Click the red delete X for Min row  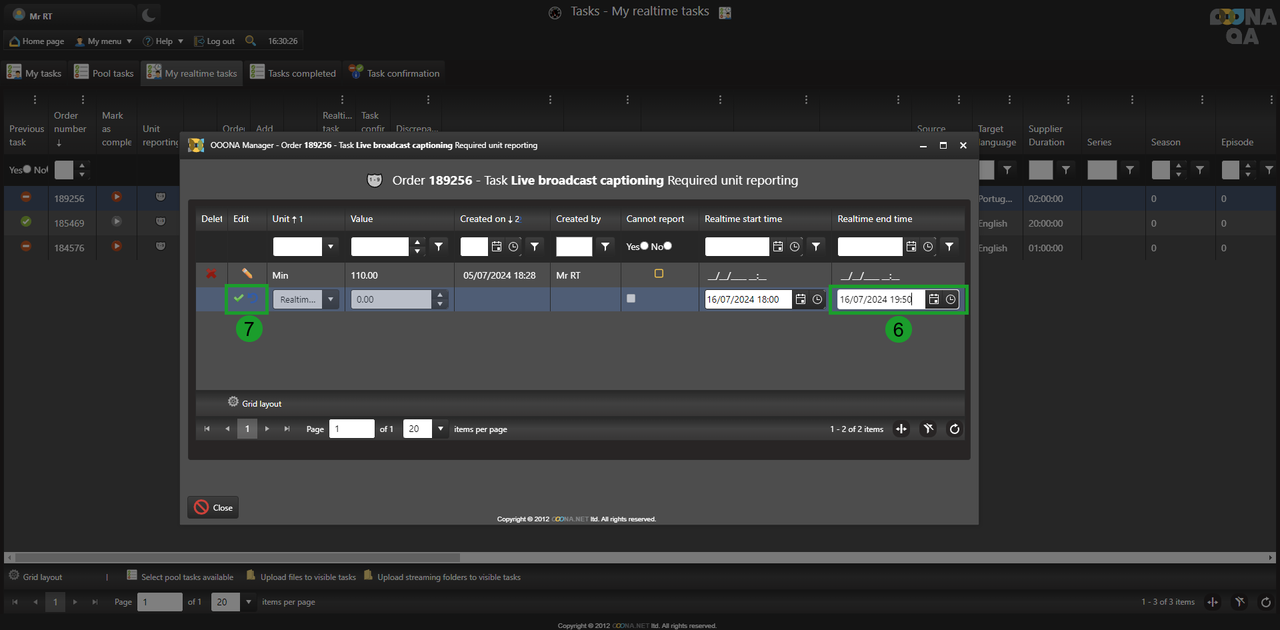pos(211,273)
